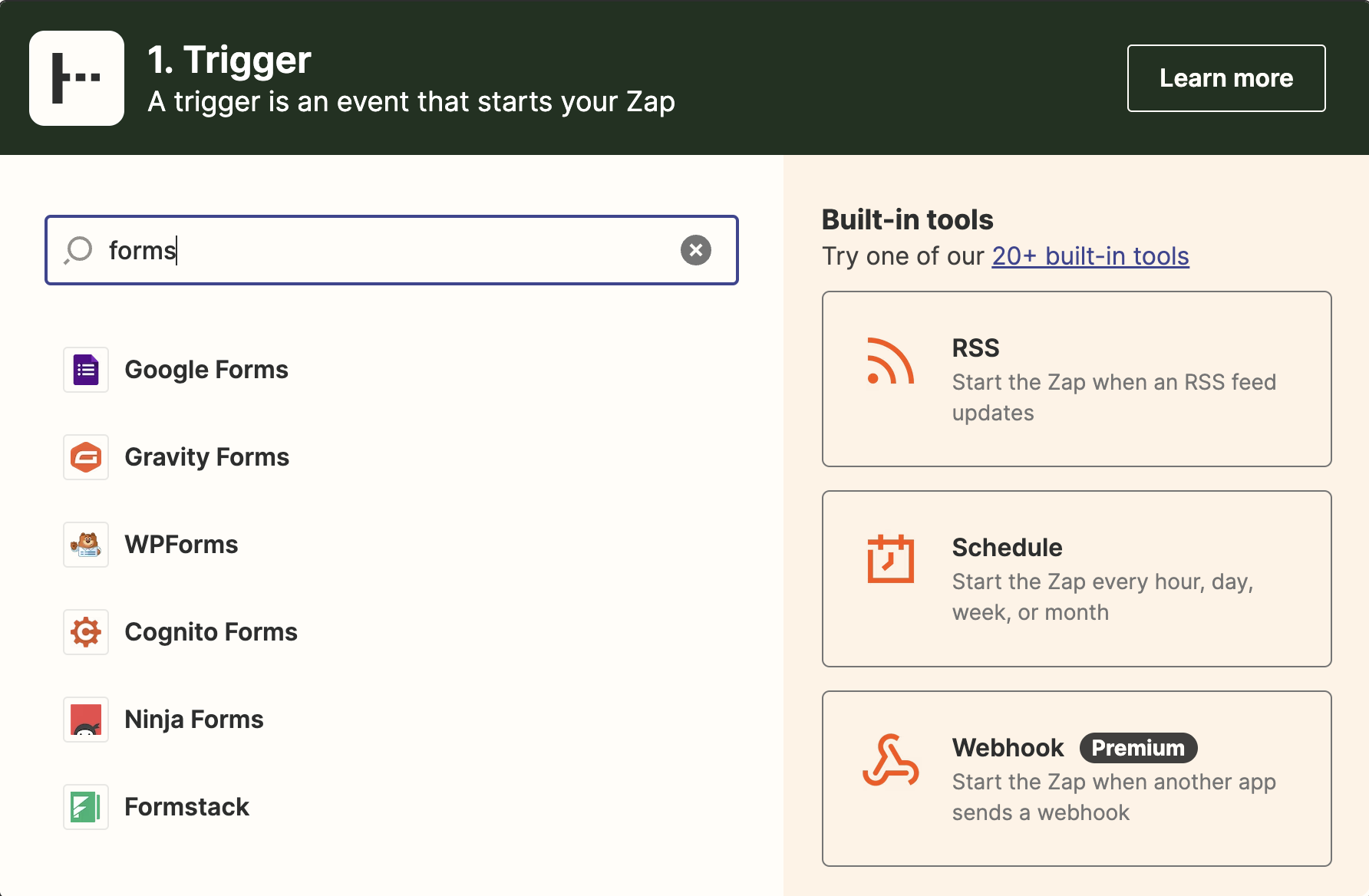Select the Schedule calendar icon
Viewport: 1369px width, 896px height.
point(889,559)
